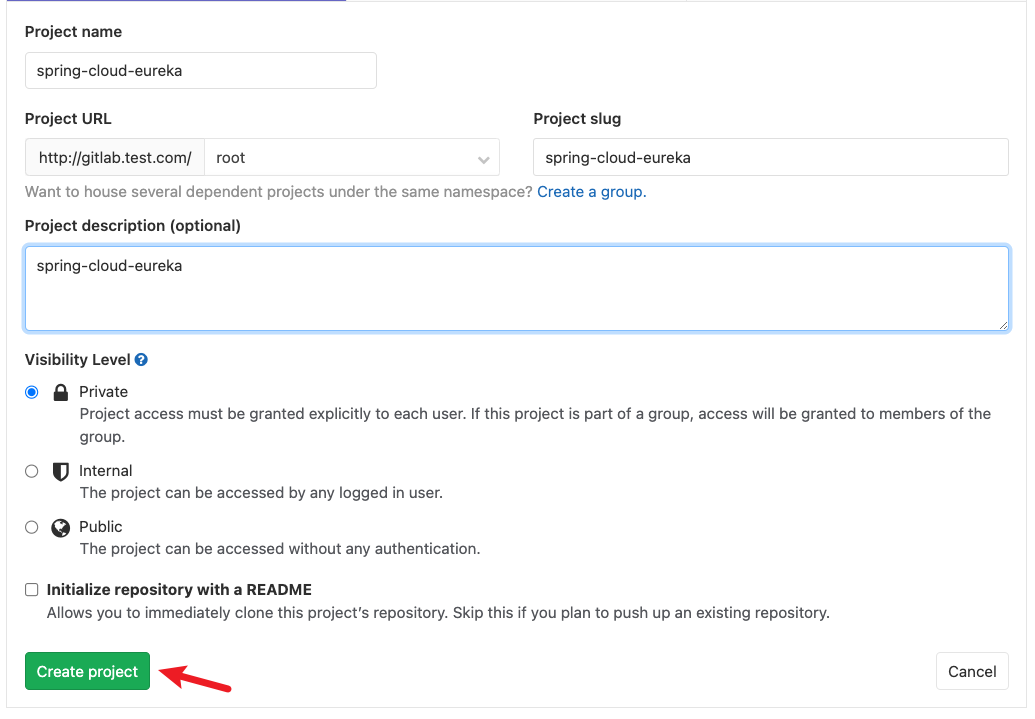This screenshot has width=1035, height=719.
Task: Click the Visibility Level help question icon
Action: pyautogui.click(x=141, y=360)
